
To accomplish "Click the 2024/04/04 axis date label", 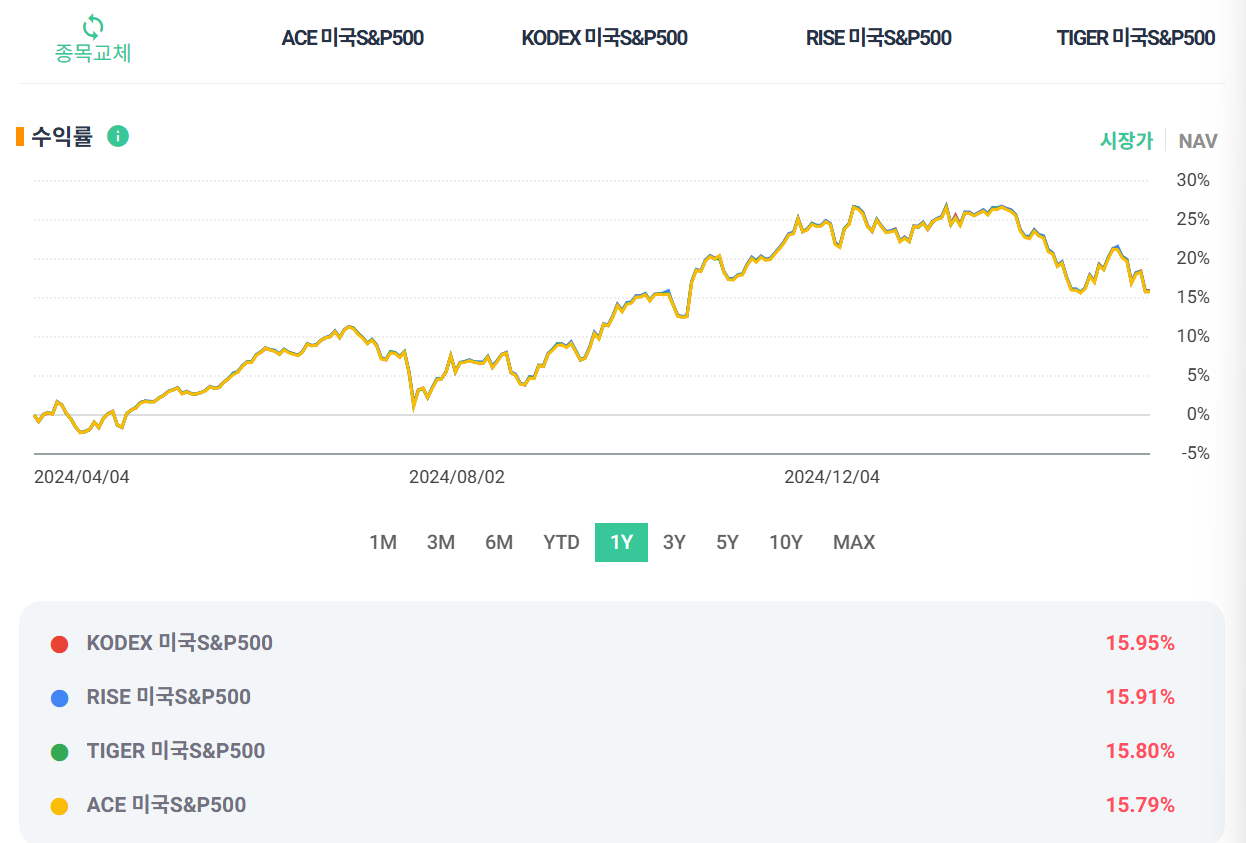I will coord(82,477).
